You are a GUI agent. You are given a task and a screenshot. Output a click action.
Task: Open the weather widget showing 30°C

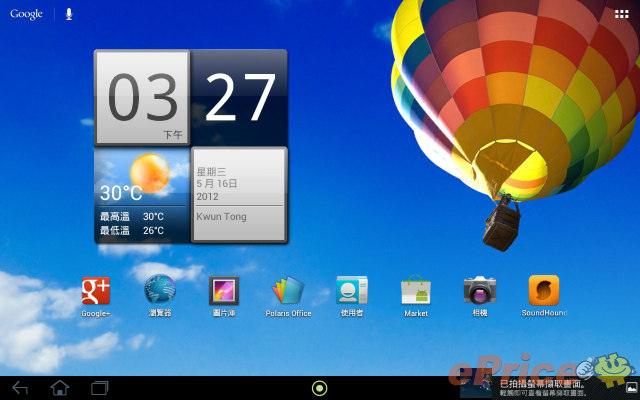[x=141, y=195]
